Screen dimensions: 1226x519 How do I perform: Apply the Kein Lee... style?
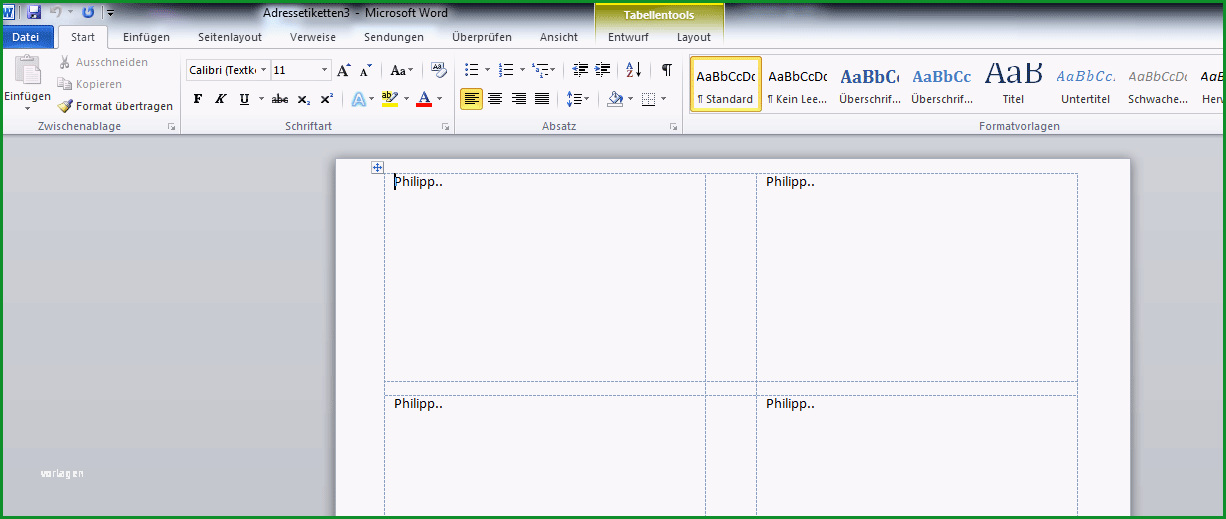point(797,83)
